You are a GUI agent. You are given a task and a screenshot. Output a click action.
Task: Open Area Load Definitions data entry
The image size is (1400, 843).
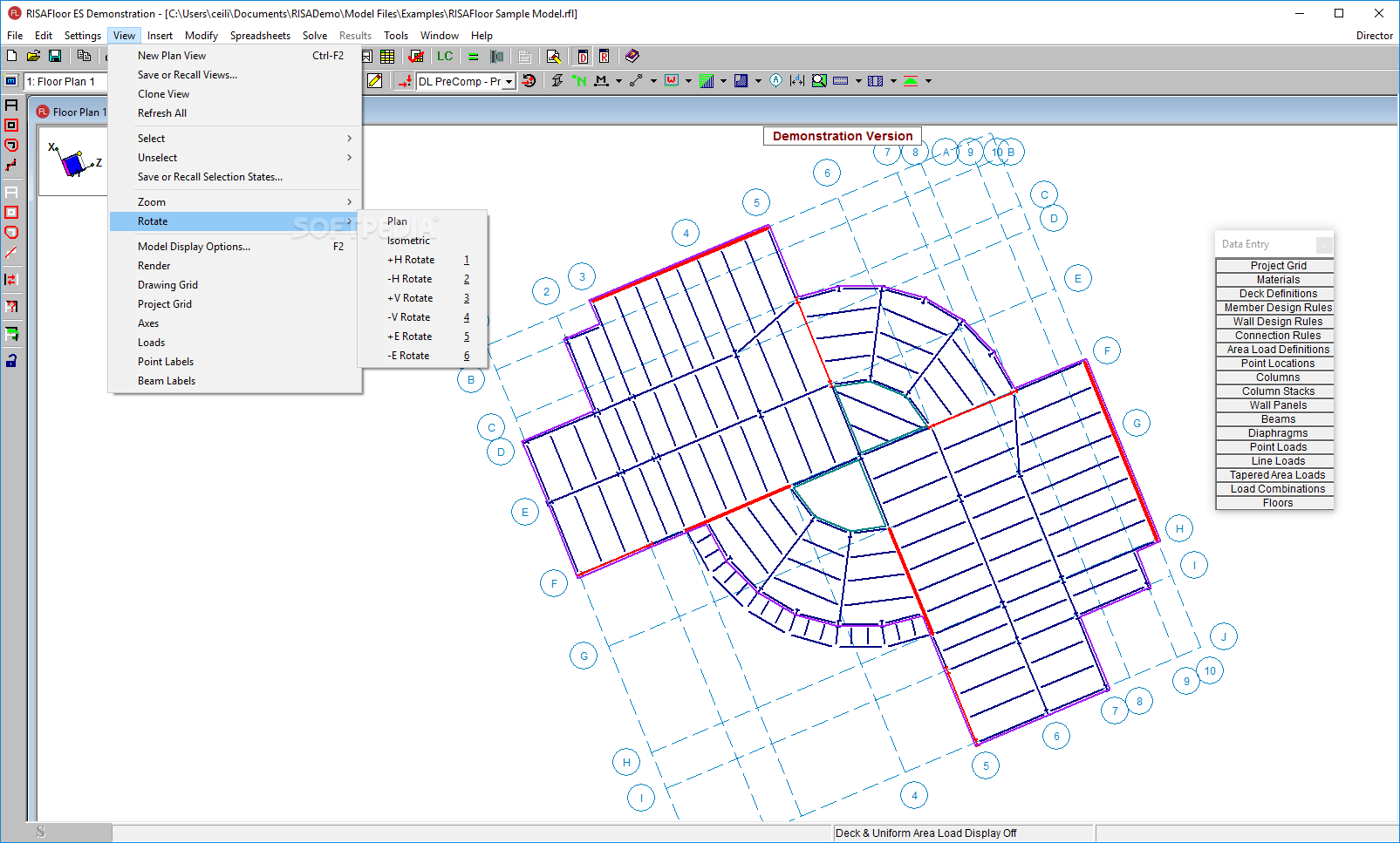pyautogui.click(x=1274, y=350)
